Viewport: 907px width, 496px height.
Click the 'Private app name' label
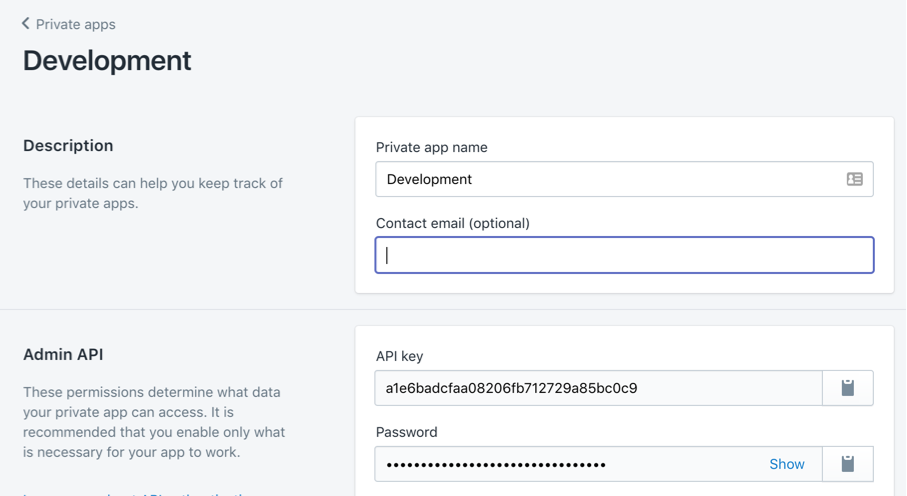click(432, 148)
